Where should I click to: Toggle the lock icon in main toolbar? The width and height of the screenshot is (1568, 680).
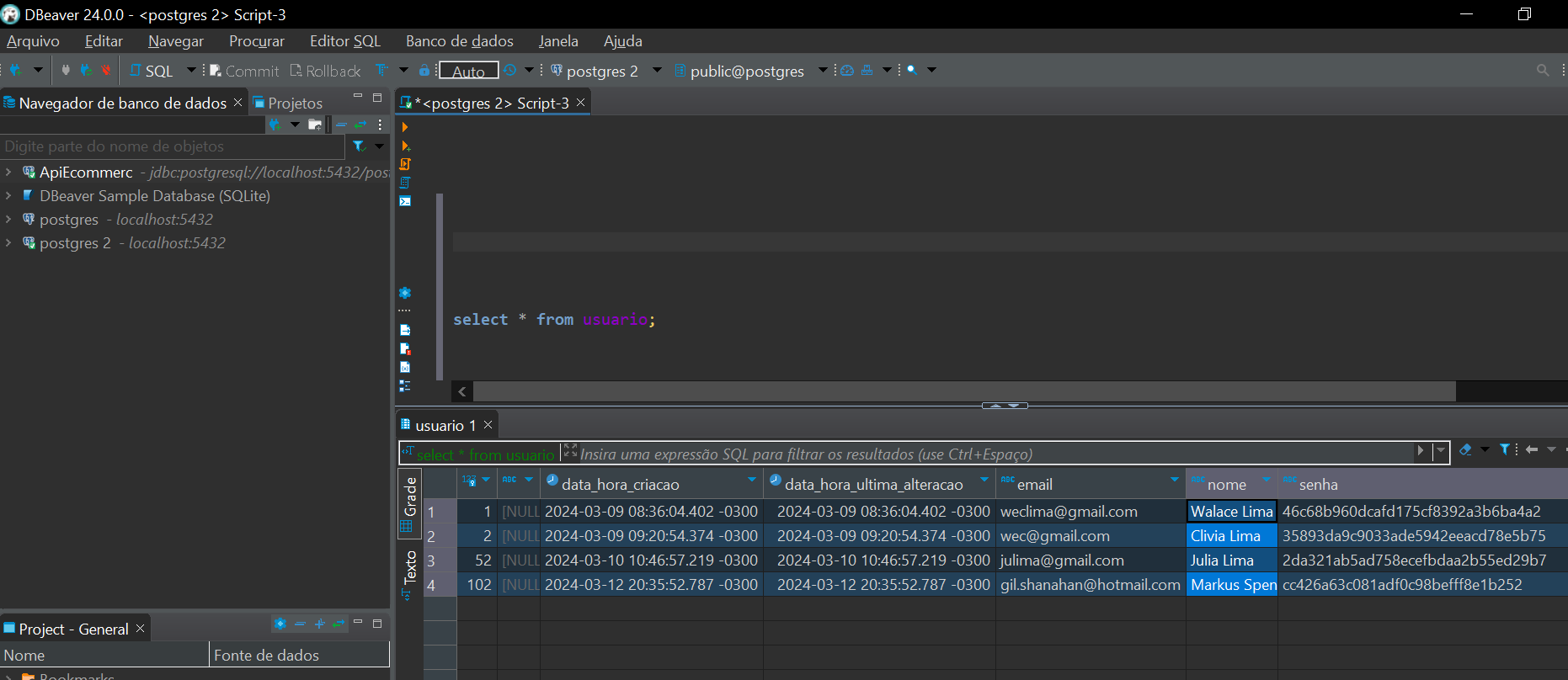424,70
